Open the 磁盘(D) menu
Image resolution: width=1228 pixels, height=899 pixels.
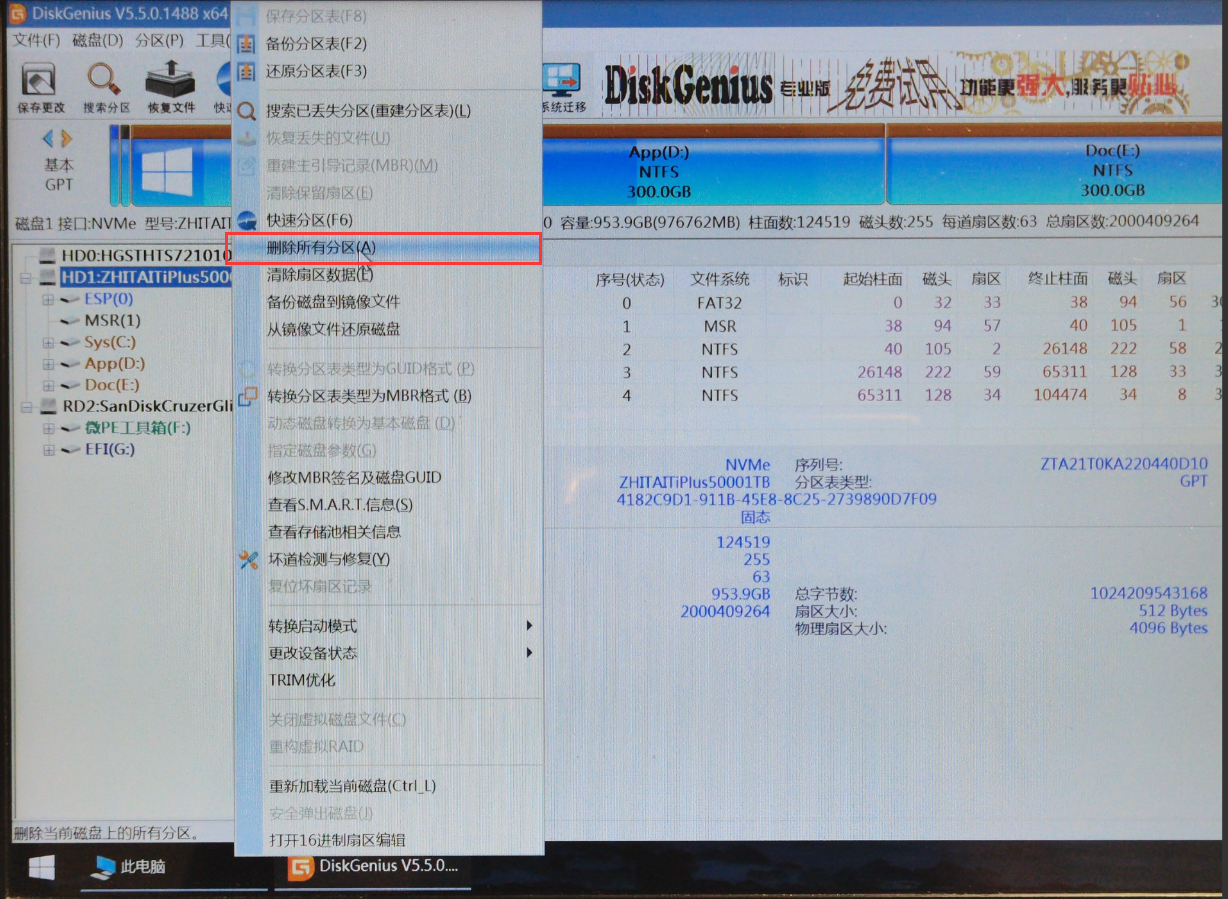pyautogui.click(x=98, y=41)
